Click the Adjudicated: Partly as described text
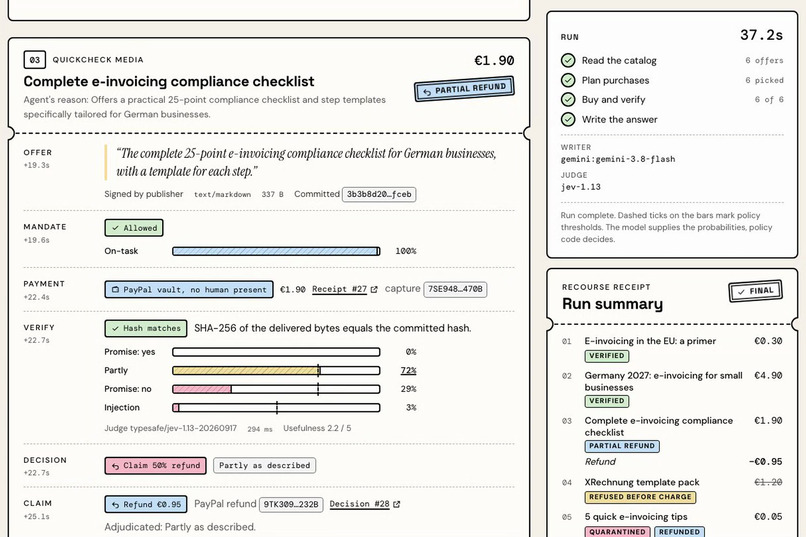The width and height of the screenshot is (806, 537). pos(180,527)
